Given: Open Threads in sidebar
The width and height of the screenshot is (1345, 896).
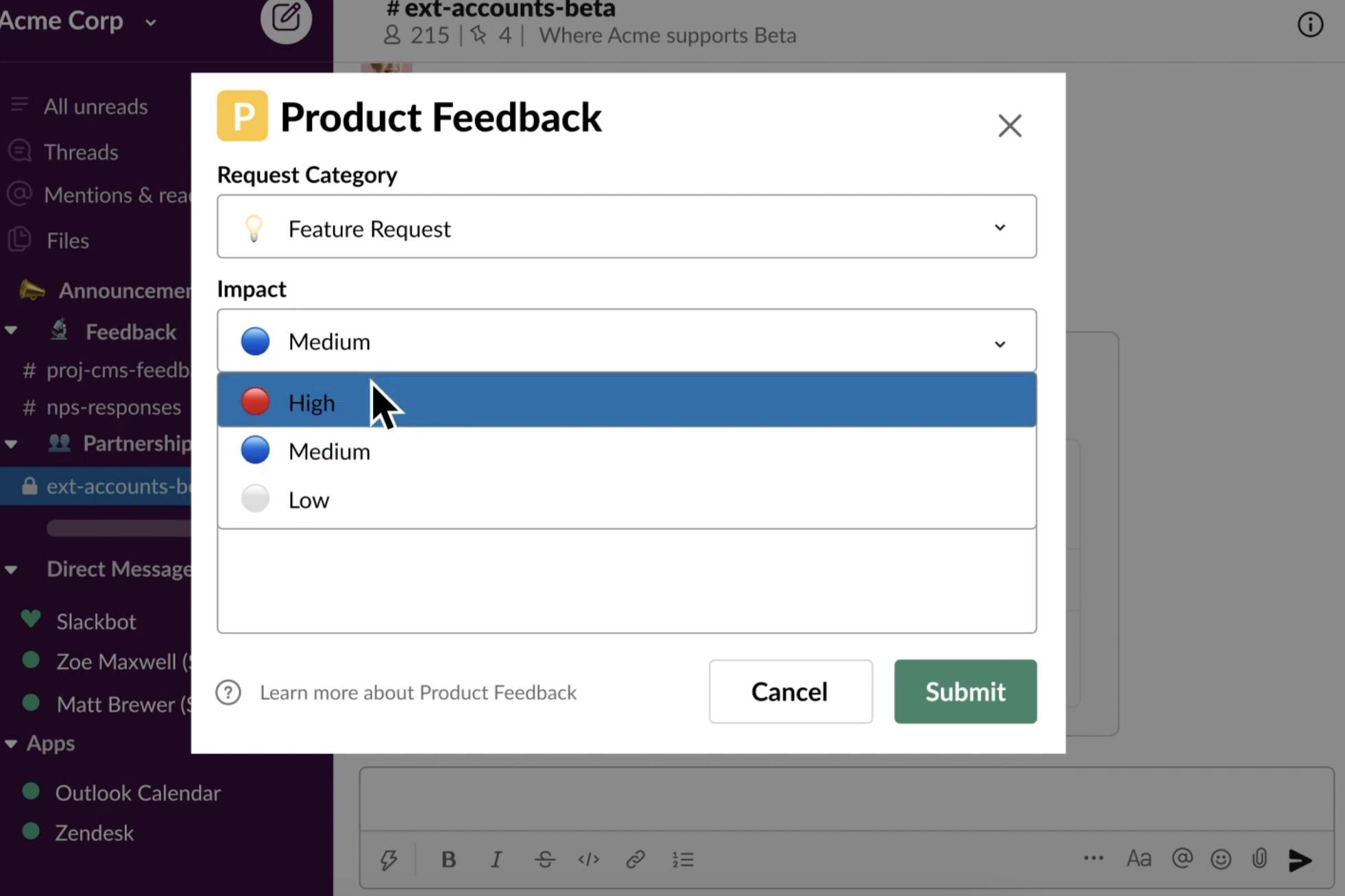Looking at the screenshot, I should tap(81, 152).
